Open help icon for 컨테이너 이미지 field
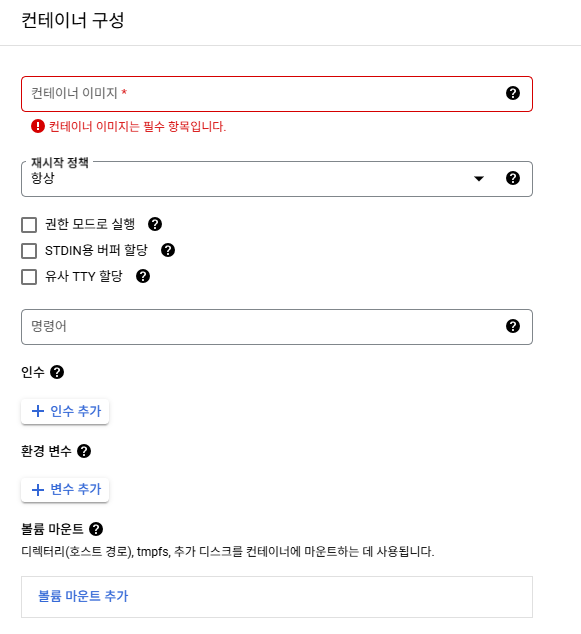 click(x=513, y=93)
